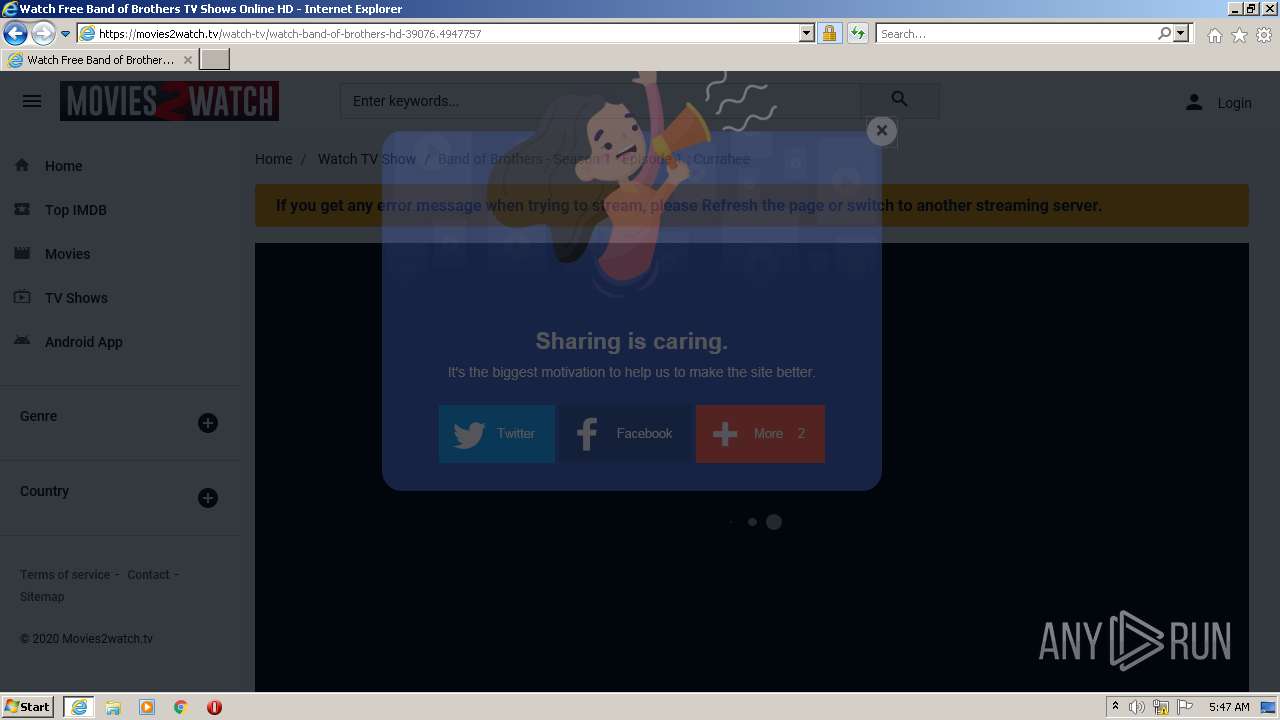Image resolution: width=1280 pixels, height=720 pixels.
Task: Open Terms of service link
Action: 65,575
